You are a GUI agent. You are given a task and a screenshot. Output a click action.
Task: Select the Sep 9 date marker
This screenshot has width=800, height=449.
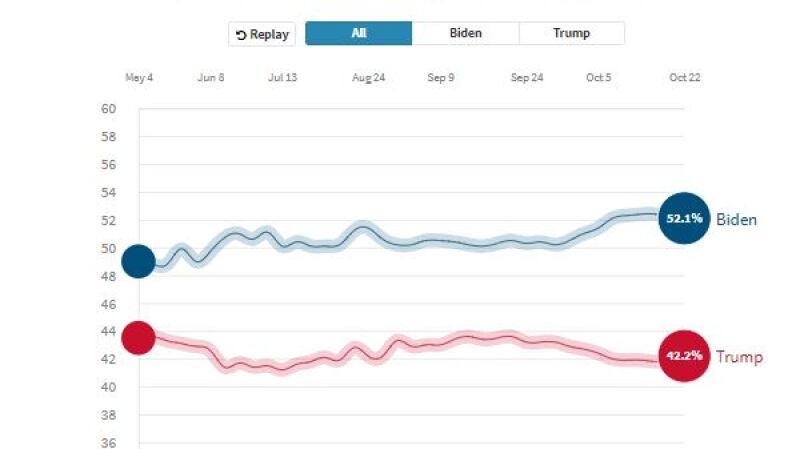tap(441, 78)
